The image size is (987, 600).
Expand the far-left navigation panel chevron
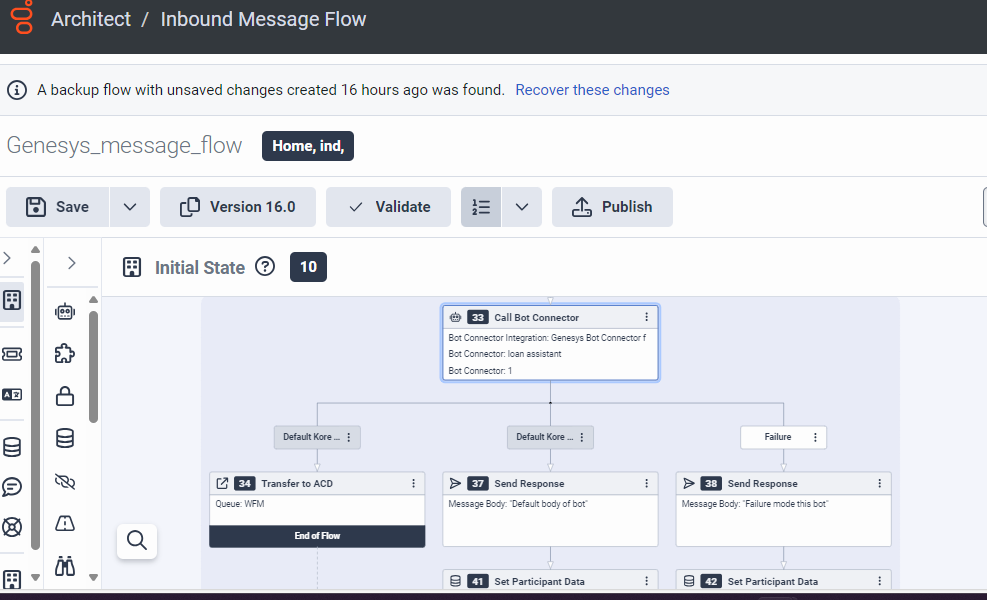8,258
